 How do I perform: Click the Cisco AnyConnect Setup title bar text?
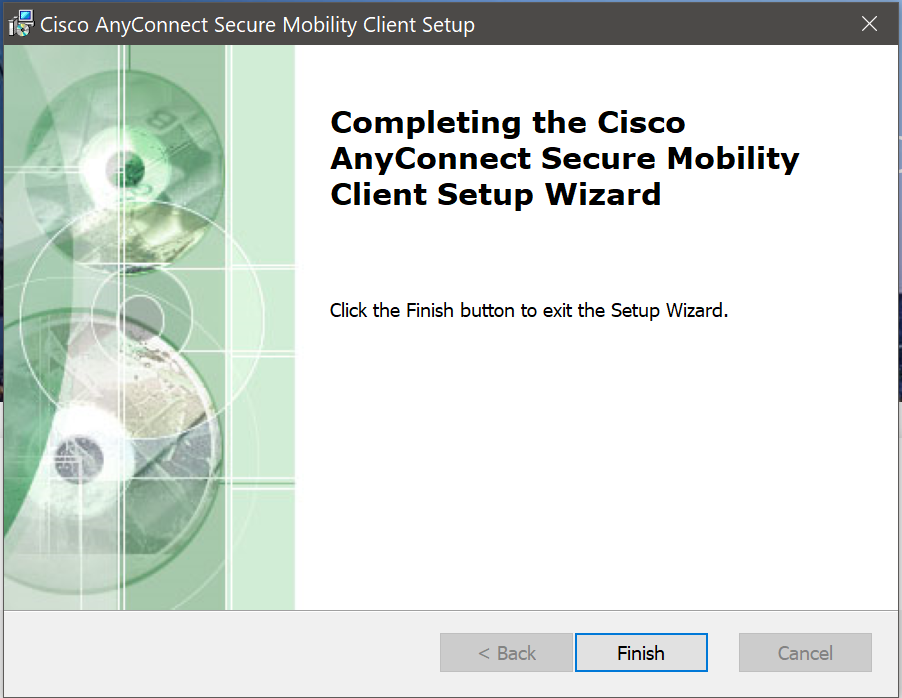pos(257,25)
